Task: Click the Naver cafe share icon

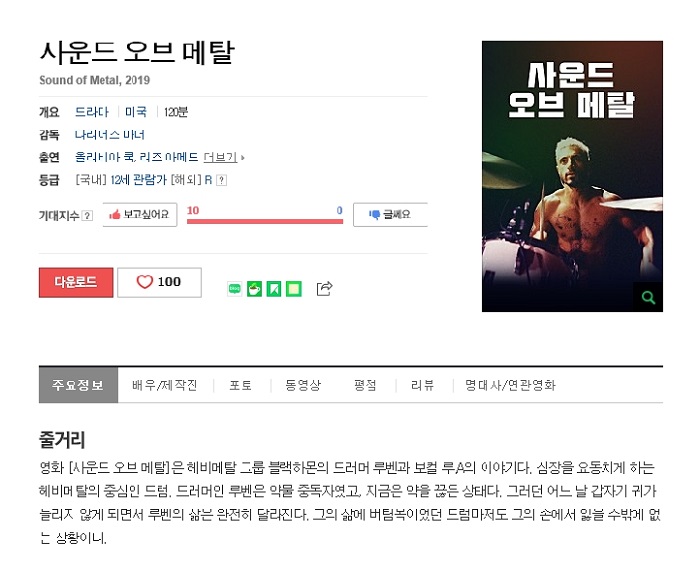Action: coord(254,289)
